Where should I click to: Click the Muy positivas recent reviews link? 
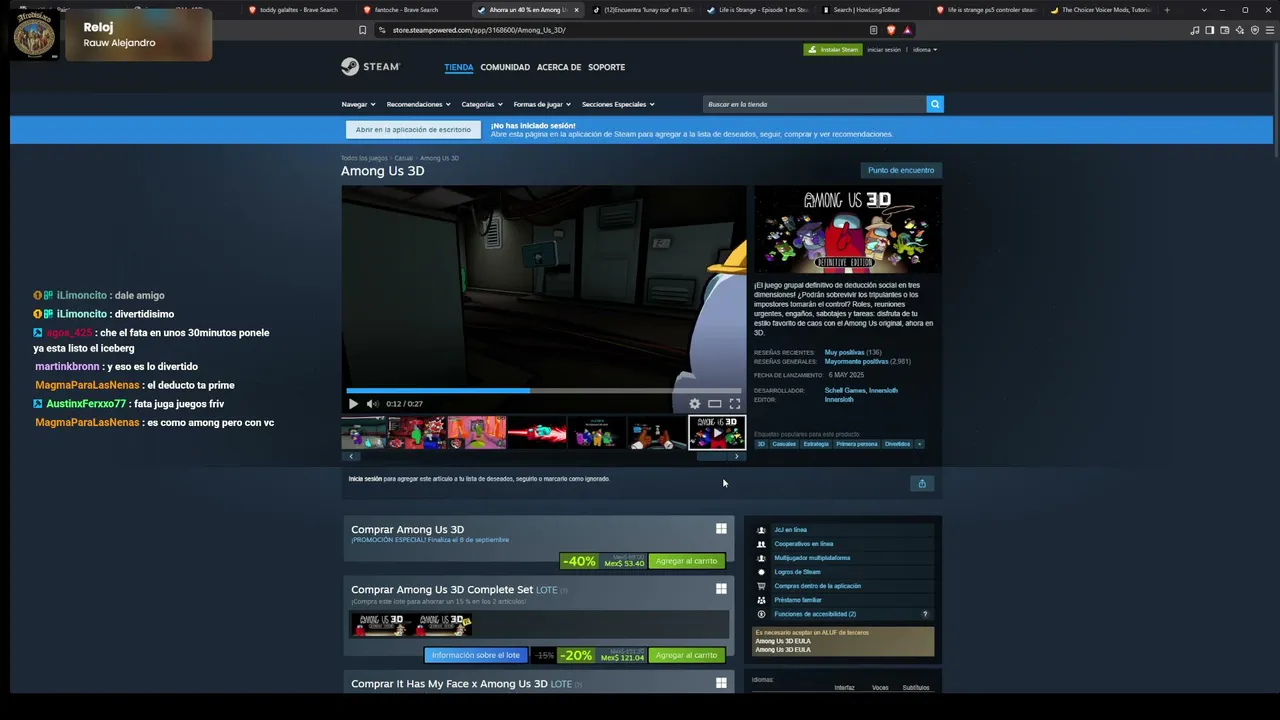click(x=844, y=352)
